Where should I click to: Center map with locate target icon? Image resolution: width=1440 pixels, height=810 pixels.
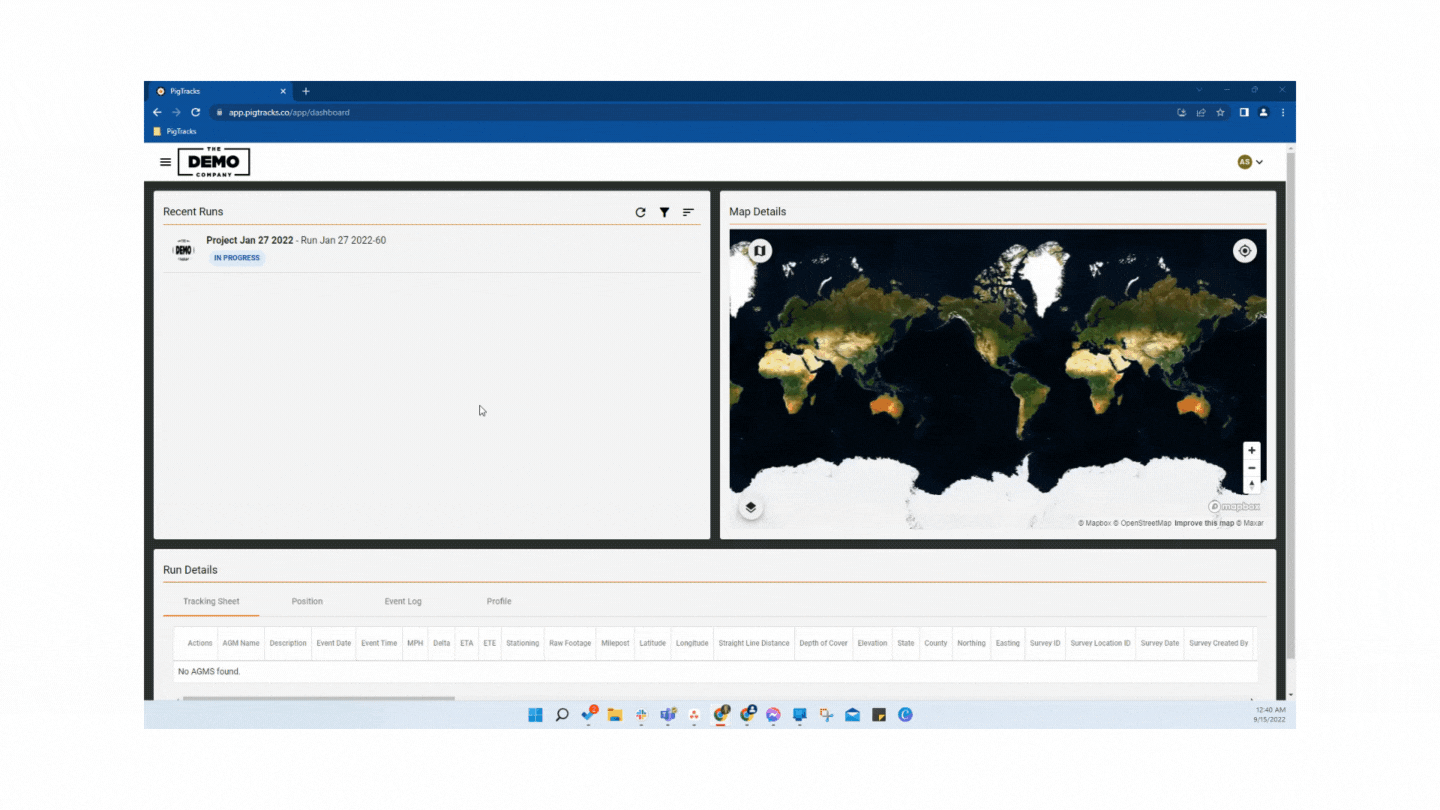[1244, 251]
